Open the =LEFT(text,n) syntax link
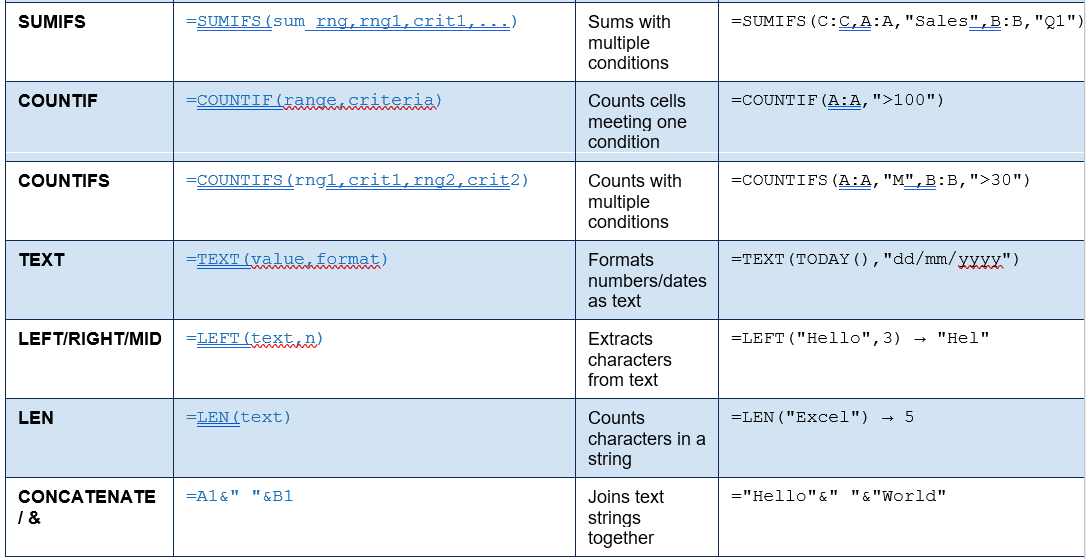The height and width of the screenshot is (559, 1086). point(255,338)
